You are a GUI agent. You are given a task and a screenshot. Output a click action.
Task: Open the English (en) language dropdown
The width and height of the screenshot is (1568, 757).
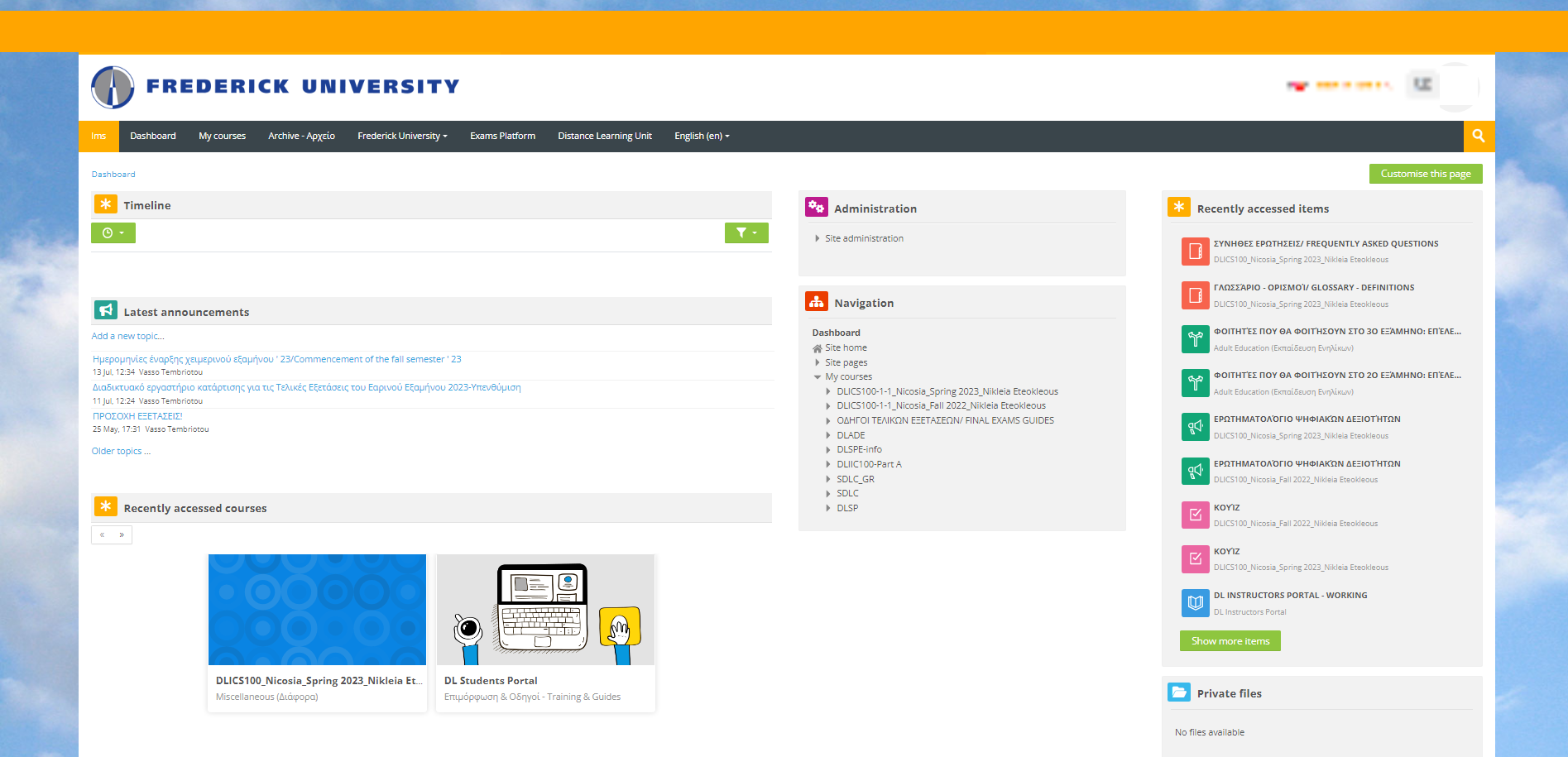click(702, 136)
